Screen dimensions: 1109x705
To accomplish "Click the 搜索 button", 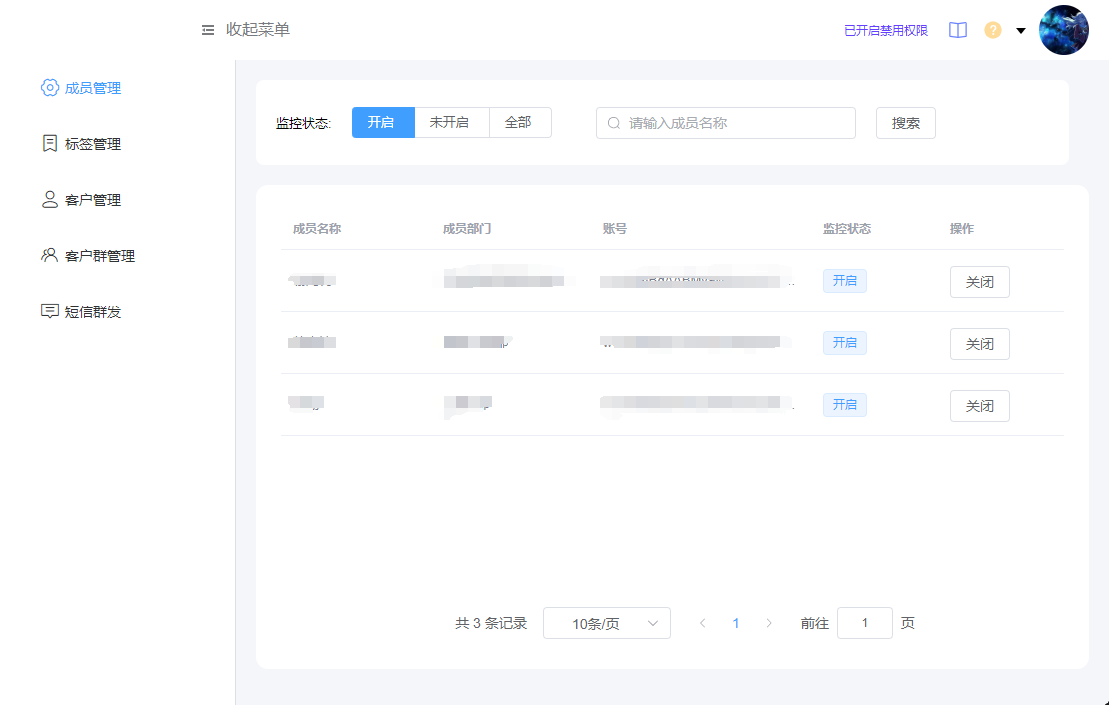I will (x=905, y=123).
